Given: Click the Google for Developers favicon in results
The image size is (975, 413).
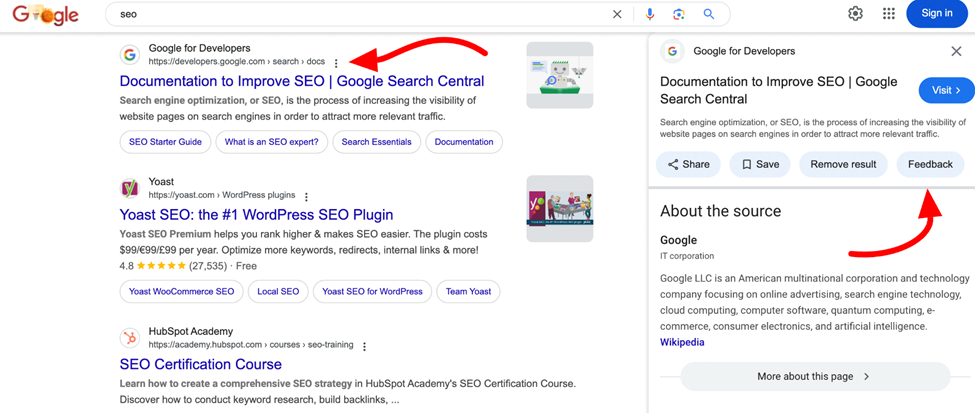Looking at the screenshot, I should click(129, 55).
